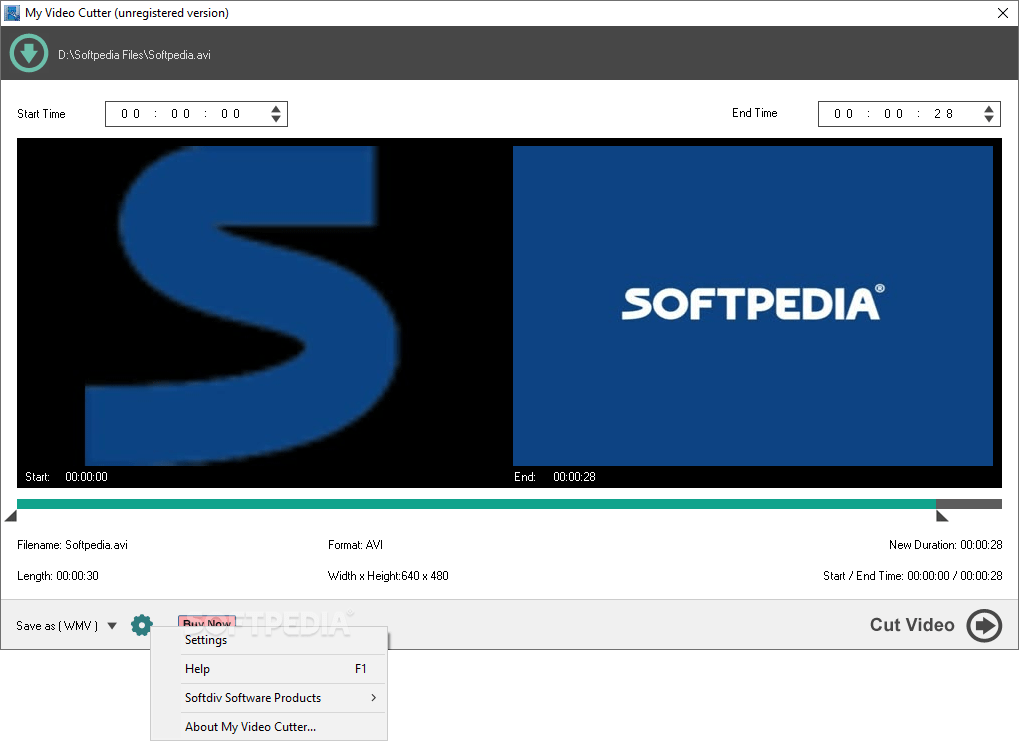Click the circular arrow icon beside Cut Video
Image resolution: width=1019 pixels, height=741 pixels.
tap(983, 625)
